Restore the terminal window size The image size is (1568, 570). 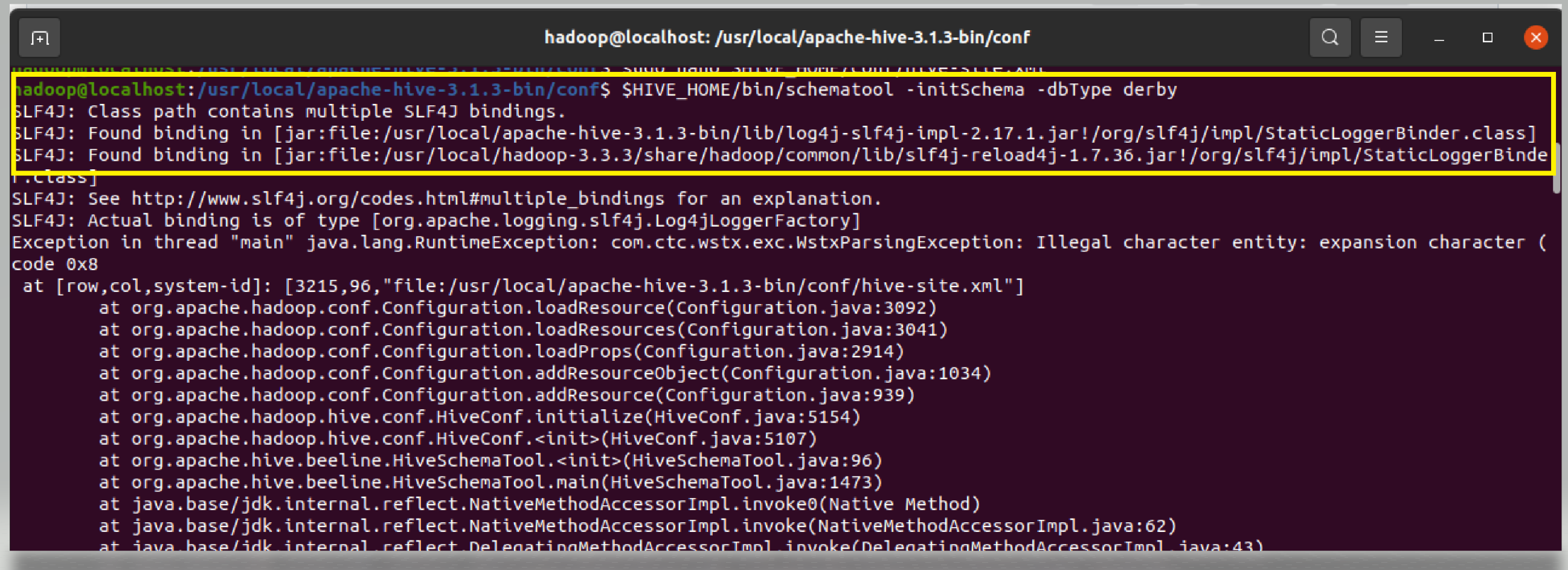click(x=1487, y=37)
